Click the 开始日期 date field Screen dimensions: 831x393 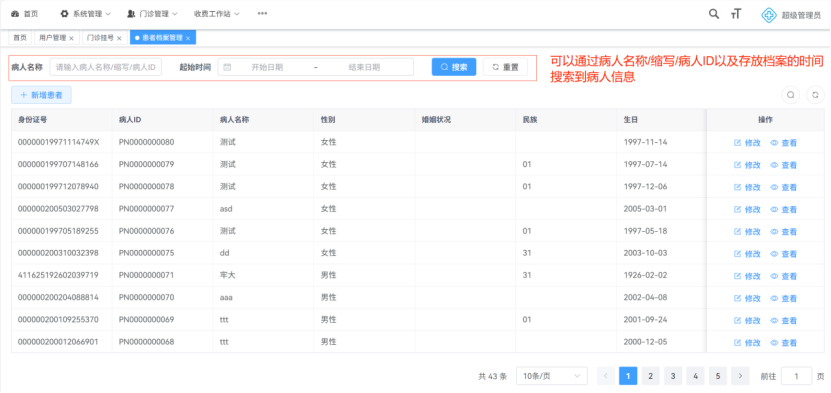267,67
